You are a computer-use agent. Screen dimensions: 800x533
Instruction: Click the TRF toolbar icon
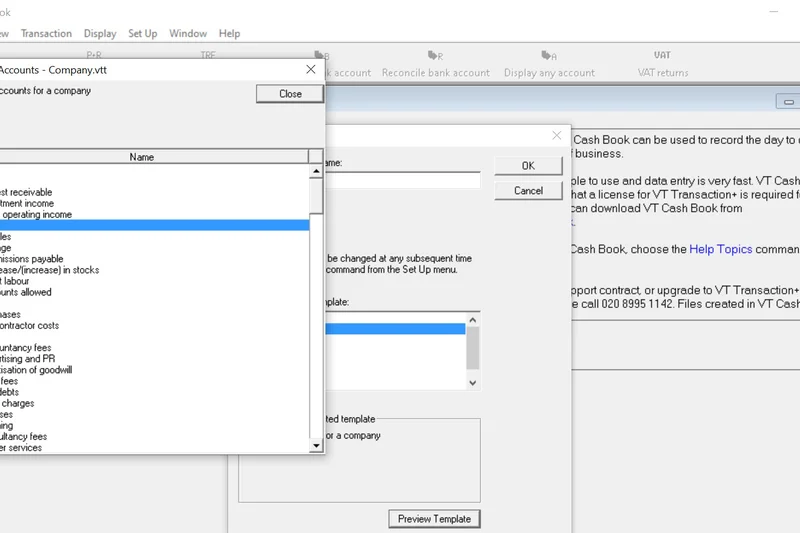coord(208,57)
